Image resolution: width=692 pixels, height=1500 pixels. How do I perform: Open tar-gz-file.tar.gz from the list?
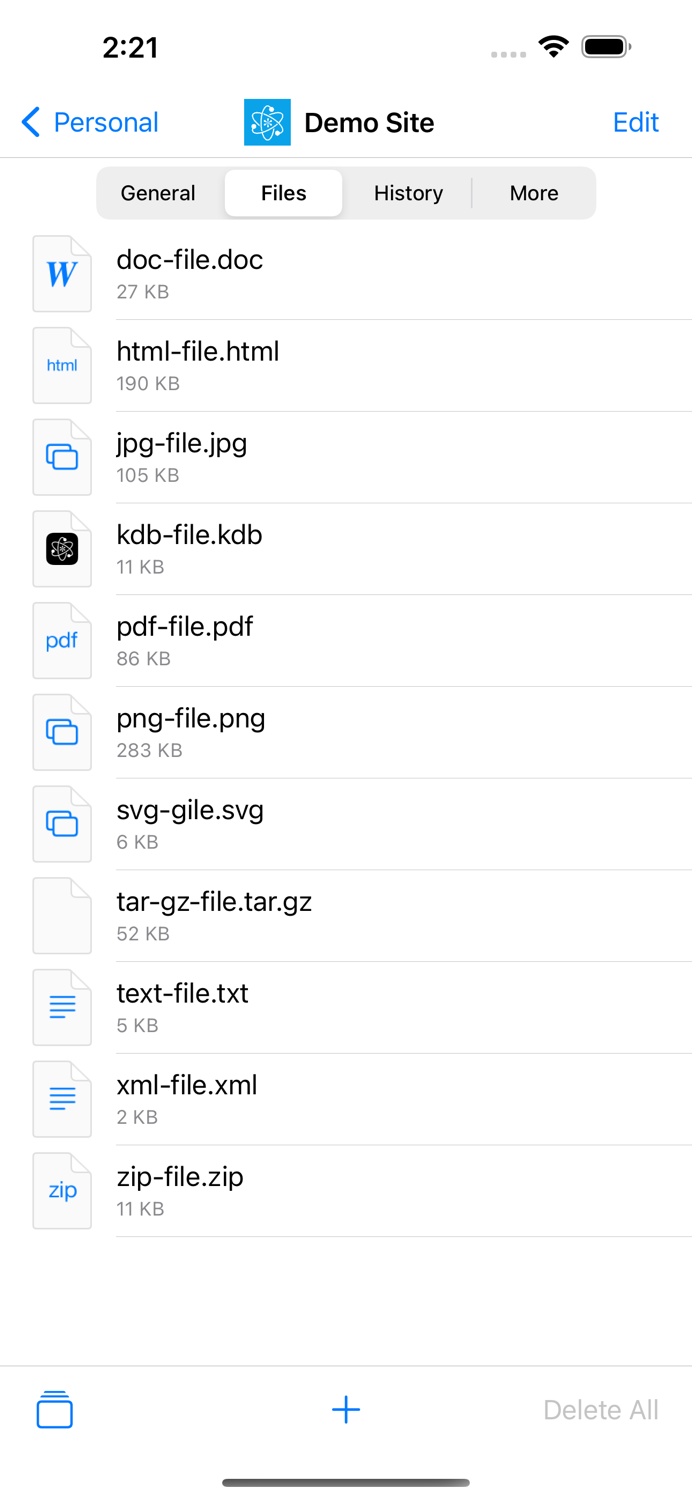[213, 902]
